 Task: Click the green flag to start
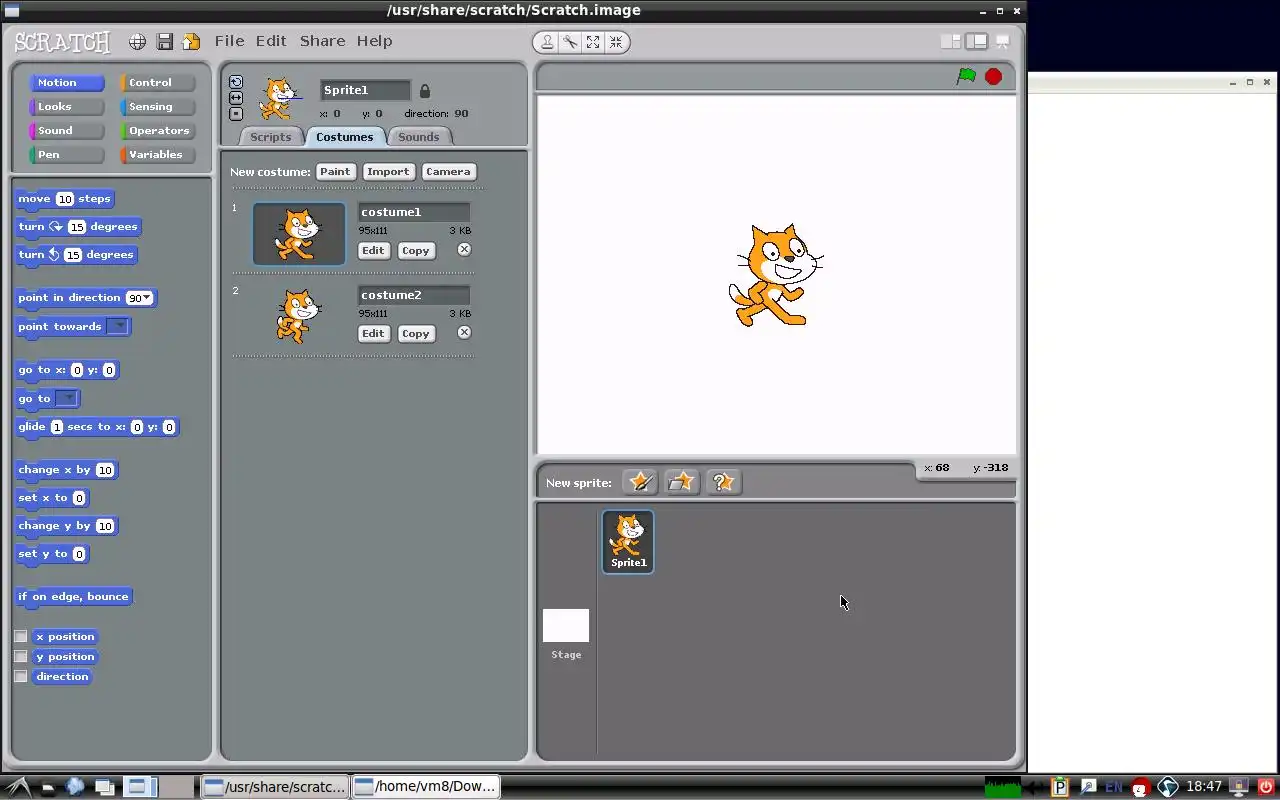tap(966, 76)
